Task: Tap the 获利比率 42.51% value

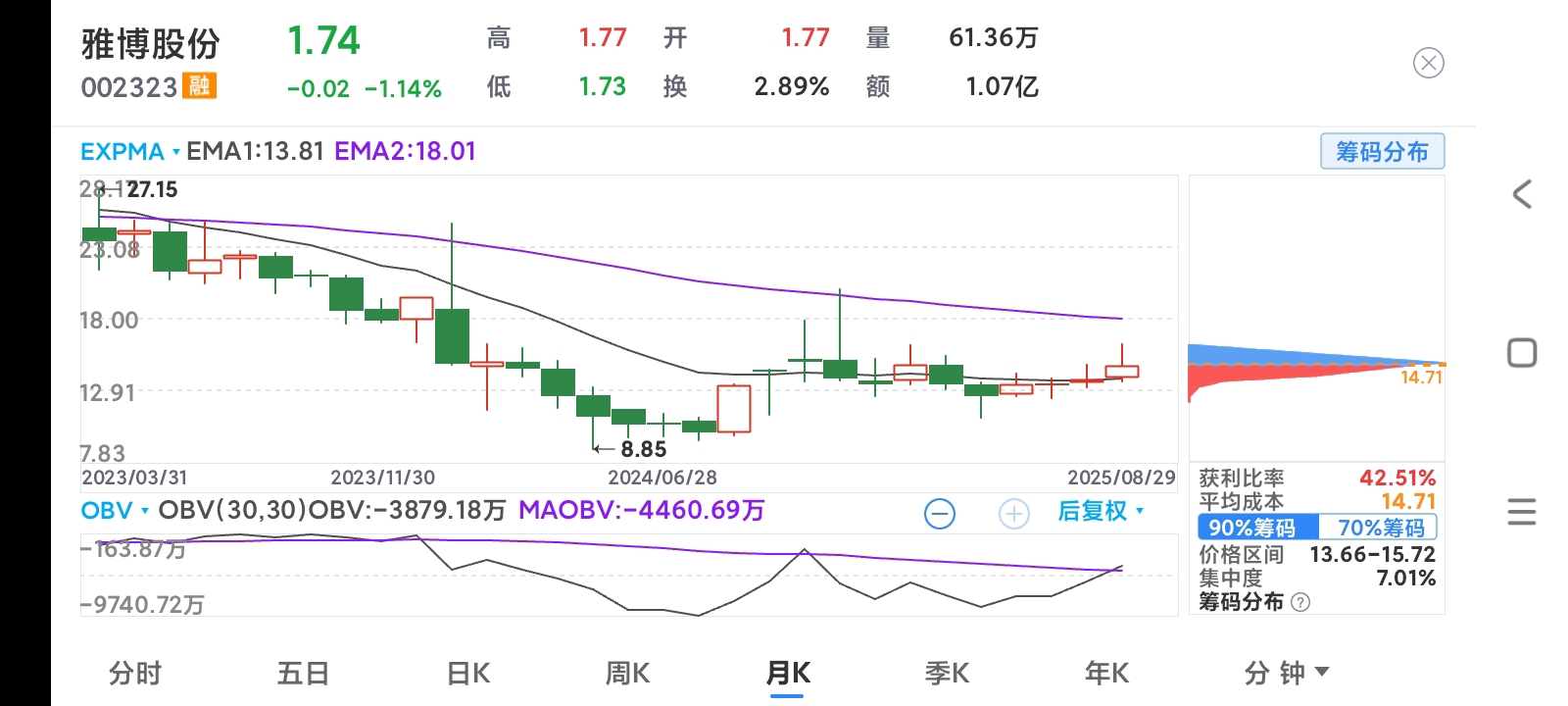Action: (1397, 478)
